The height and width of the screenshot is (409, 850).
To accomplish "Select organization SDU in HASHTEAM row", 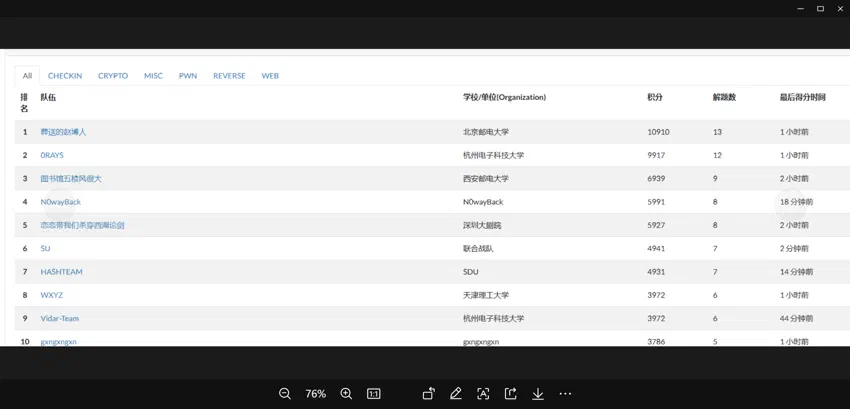I will tap(471, 272).
